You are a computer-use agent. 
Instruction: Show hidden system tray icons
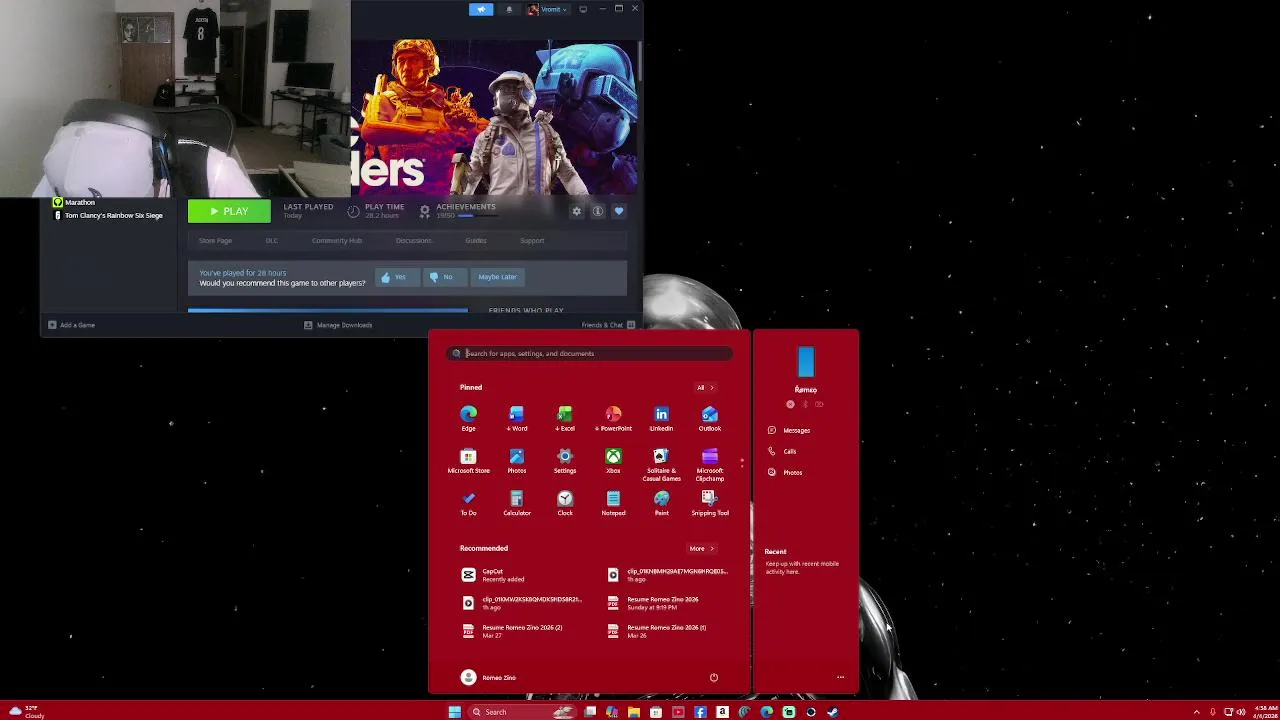1197,712
